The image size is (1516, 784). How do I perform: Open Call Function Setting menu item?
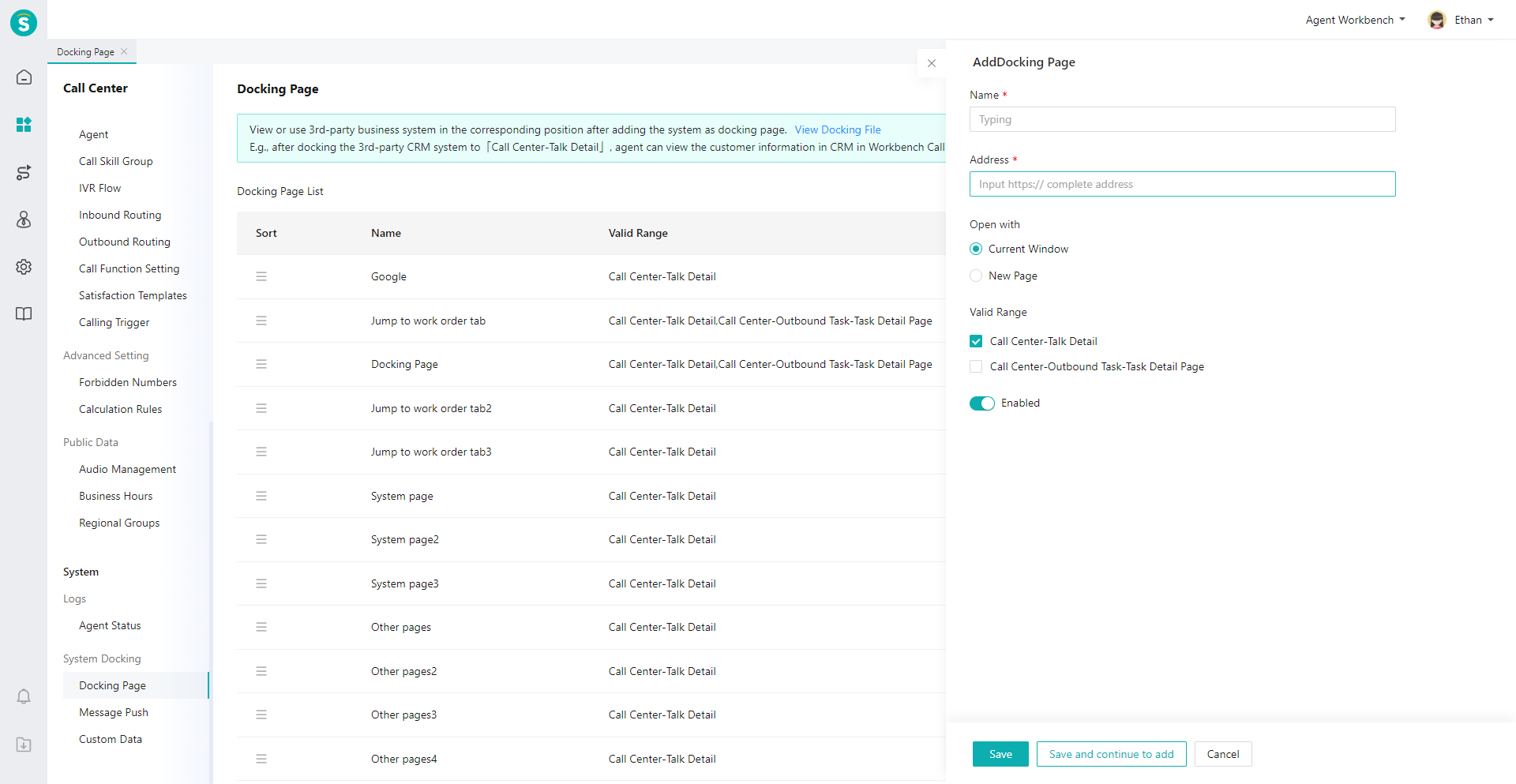point(129,268)
